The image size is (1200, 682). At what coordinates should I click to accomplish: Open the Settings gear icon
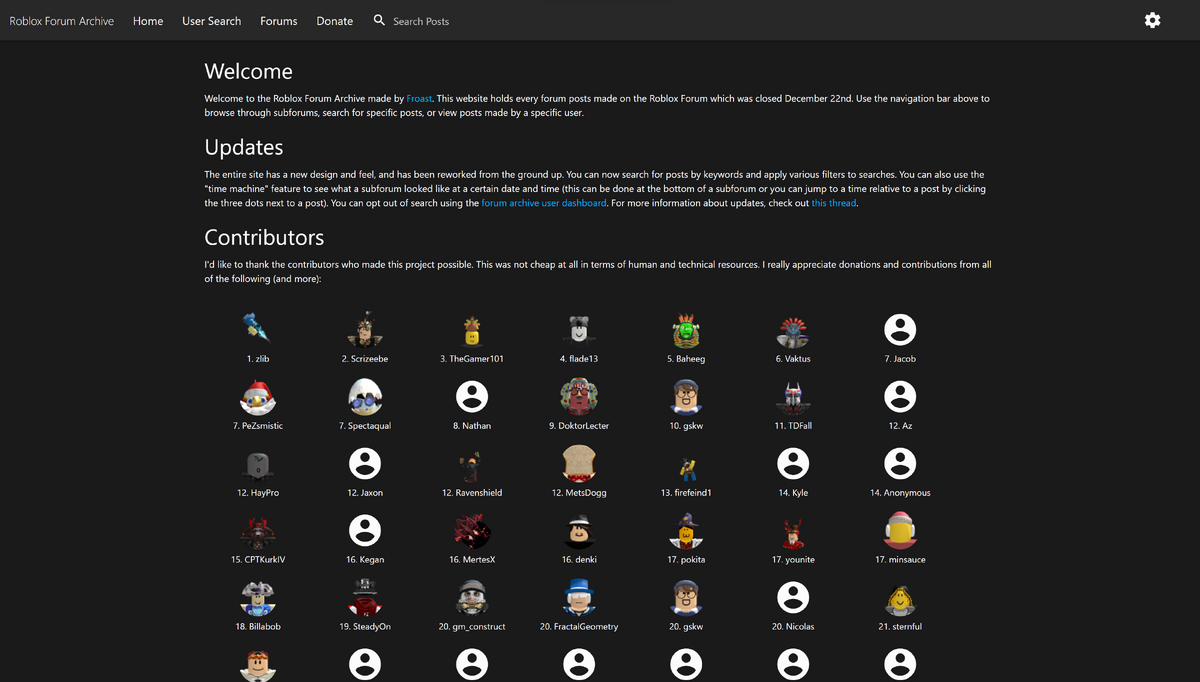pyautogui.click(x=1152, y=20)
